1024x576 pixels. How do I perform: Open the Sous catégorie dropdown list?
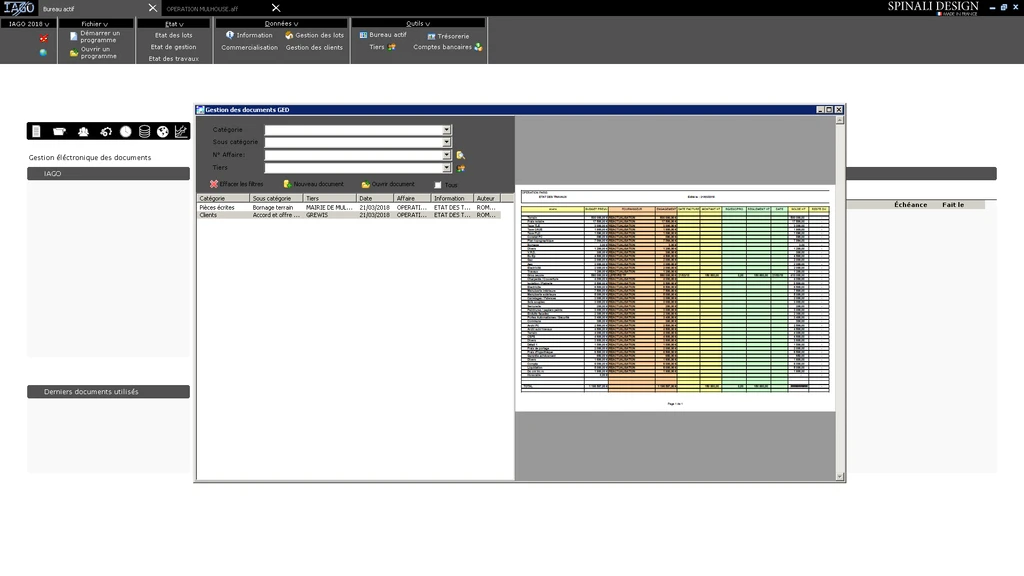(x=447, y=142)
